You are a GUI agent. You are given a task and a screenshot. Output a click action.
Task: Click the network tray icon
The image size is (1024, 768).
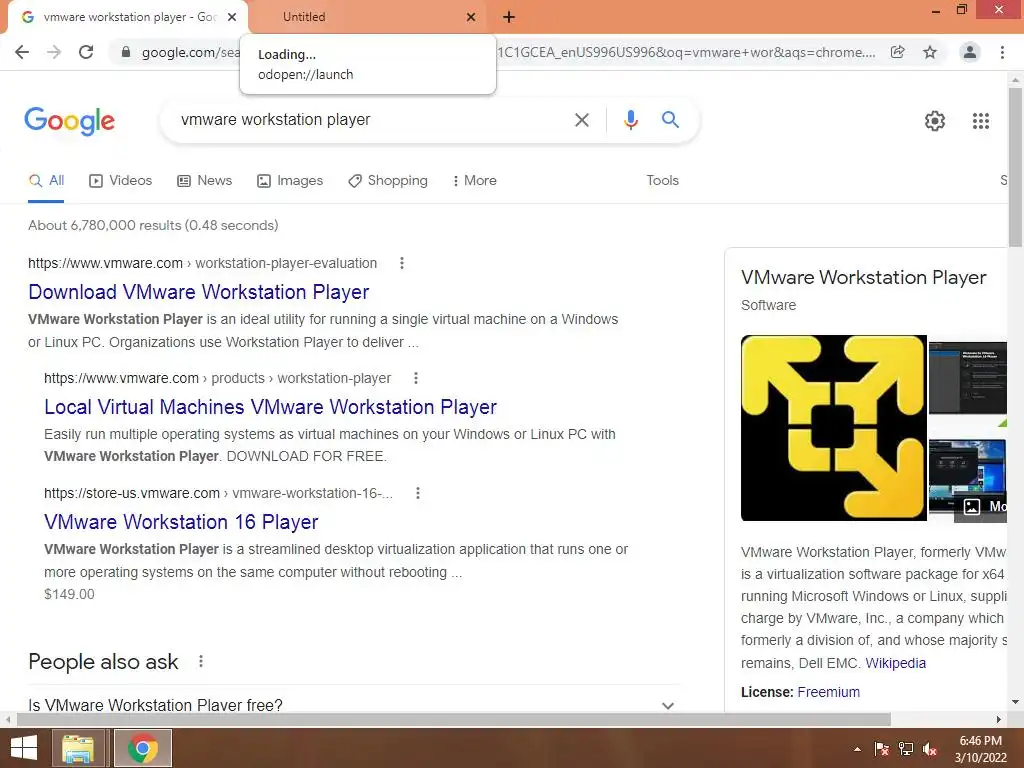pos(906,749)
